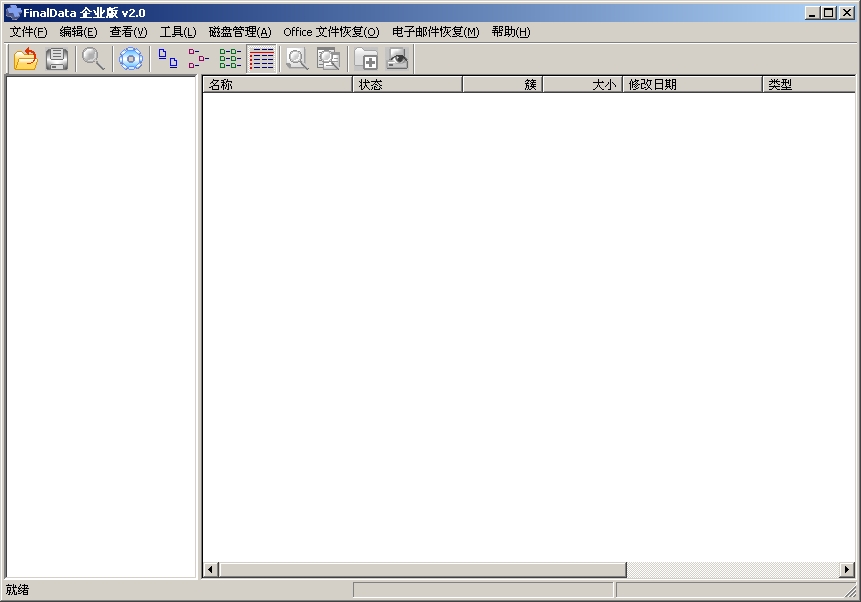Click the open folder toolbar icon

tap(26, 59)
